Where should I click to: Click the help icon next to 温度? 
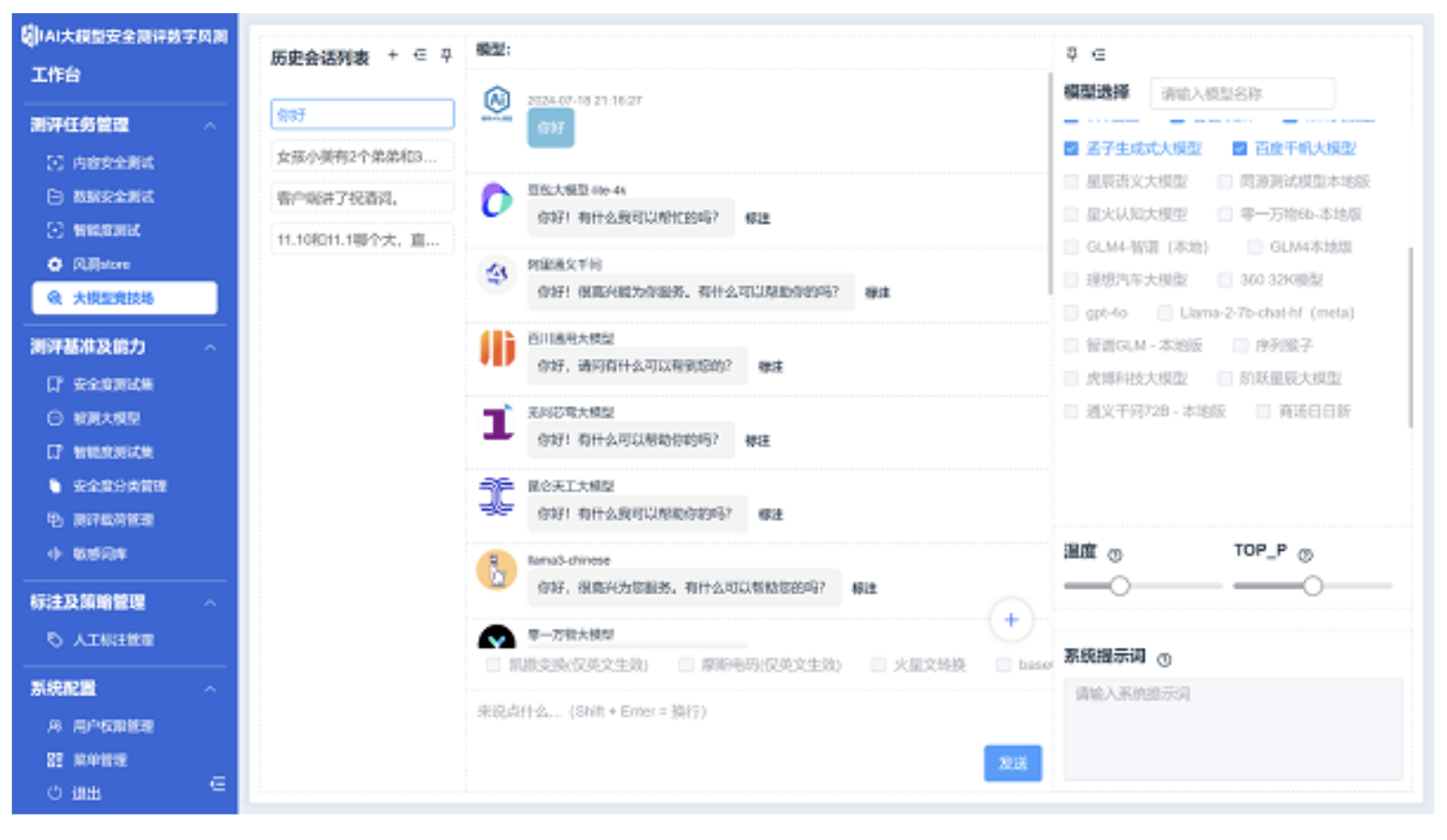click(1115, 554)
